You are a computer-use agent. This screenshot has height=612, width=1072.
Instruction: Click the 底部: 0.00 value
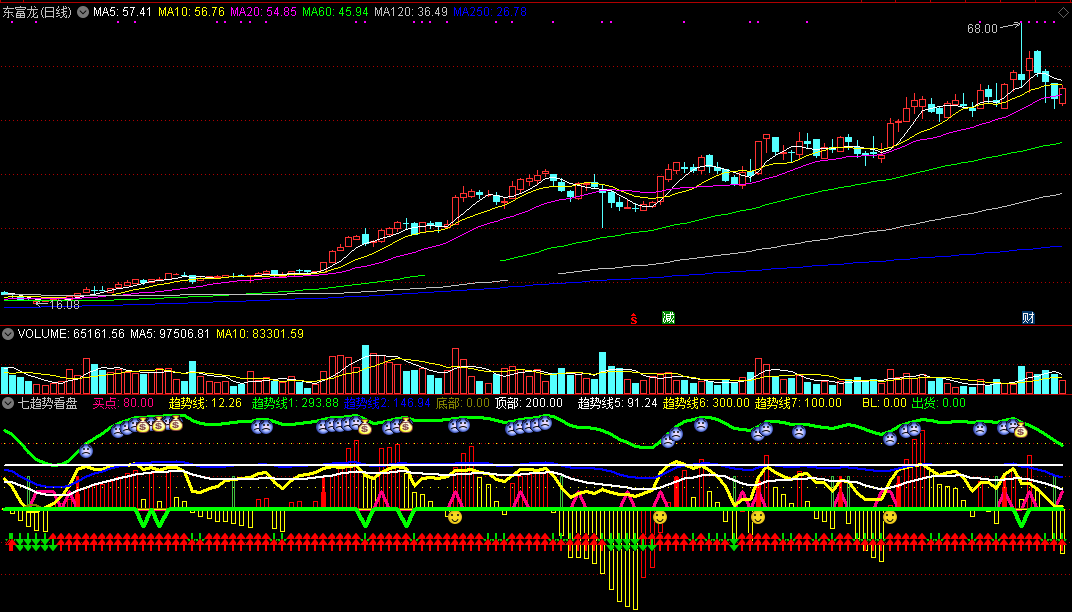(x=463, y=403)
